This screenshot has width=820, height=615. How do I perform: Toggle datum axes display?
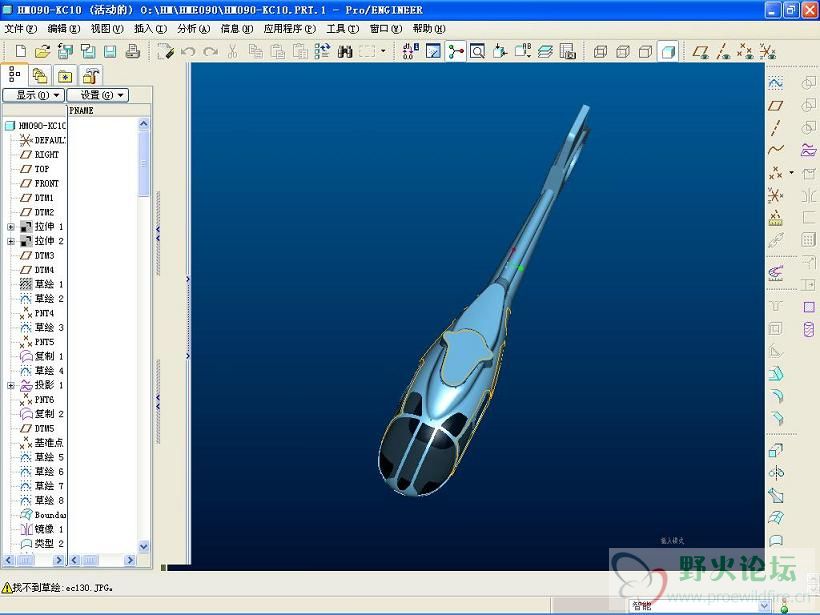[723, 51]
